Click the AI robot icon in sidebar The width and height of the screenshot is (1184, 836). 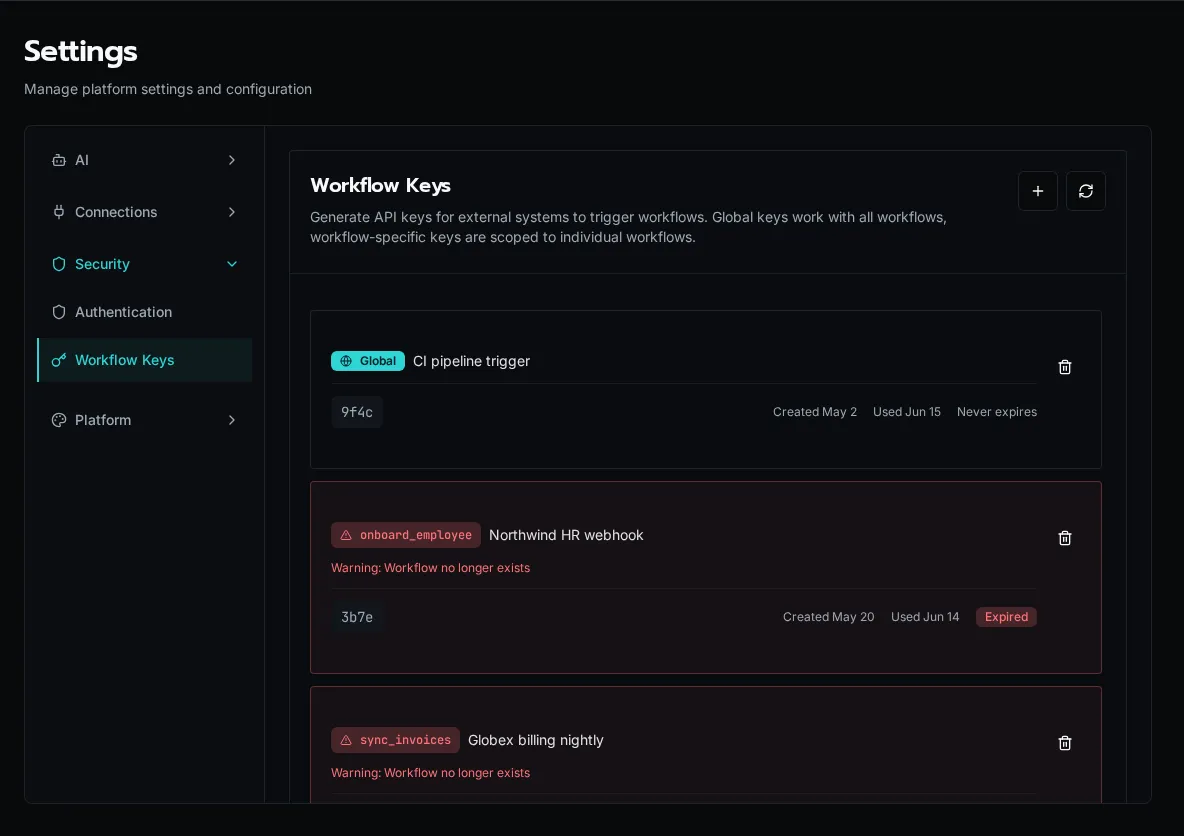click(x=59, y=160)
